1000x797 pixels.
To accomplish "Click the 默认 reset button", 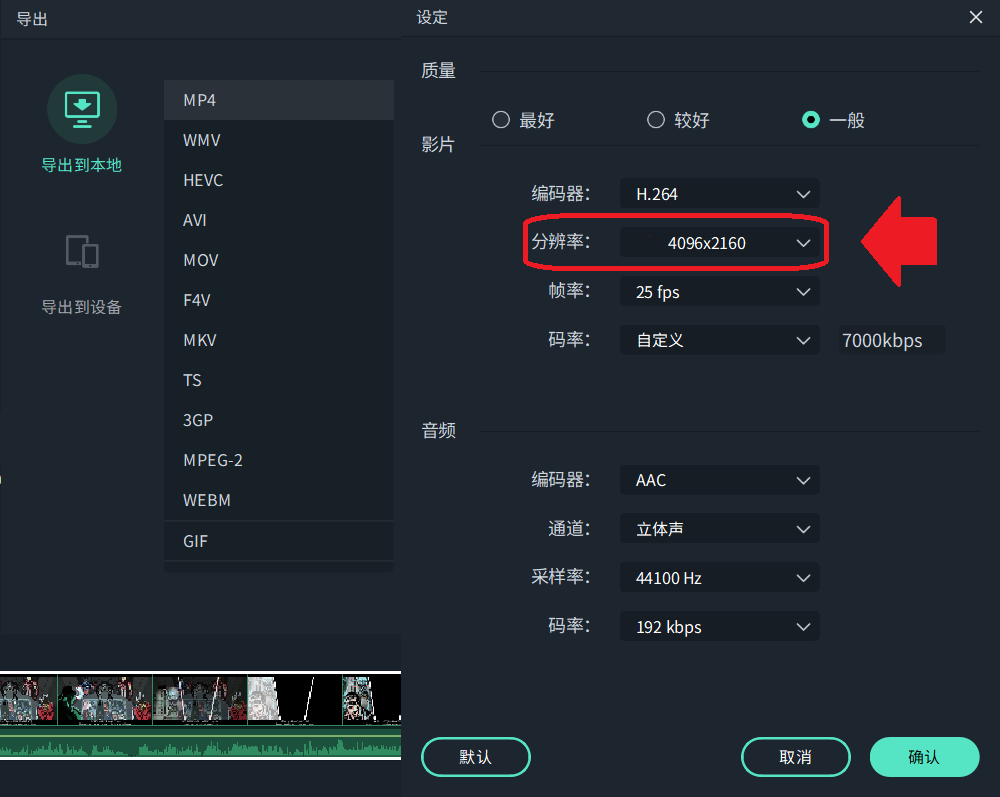I will [476, 757].
